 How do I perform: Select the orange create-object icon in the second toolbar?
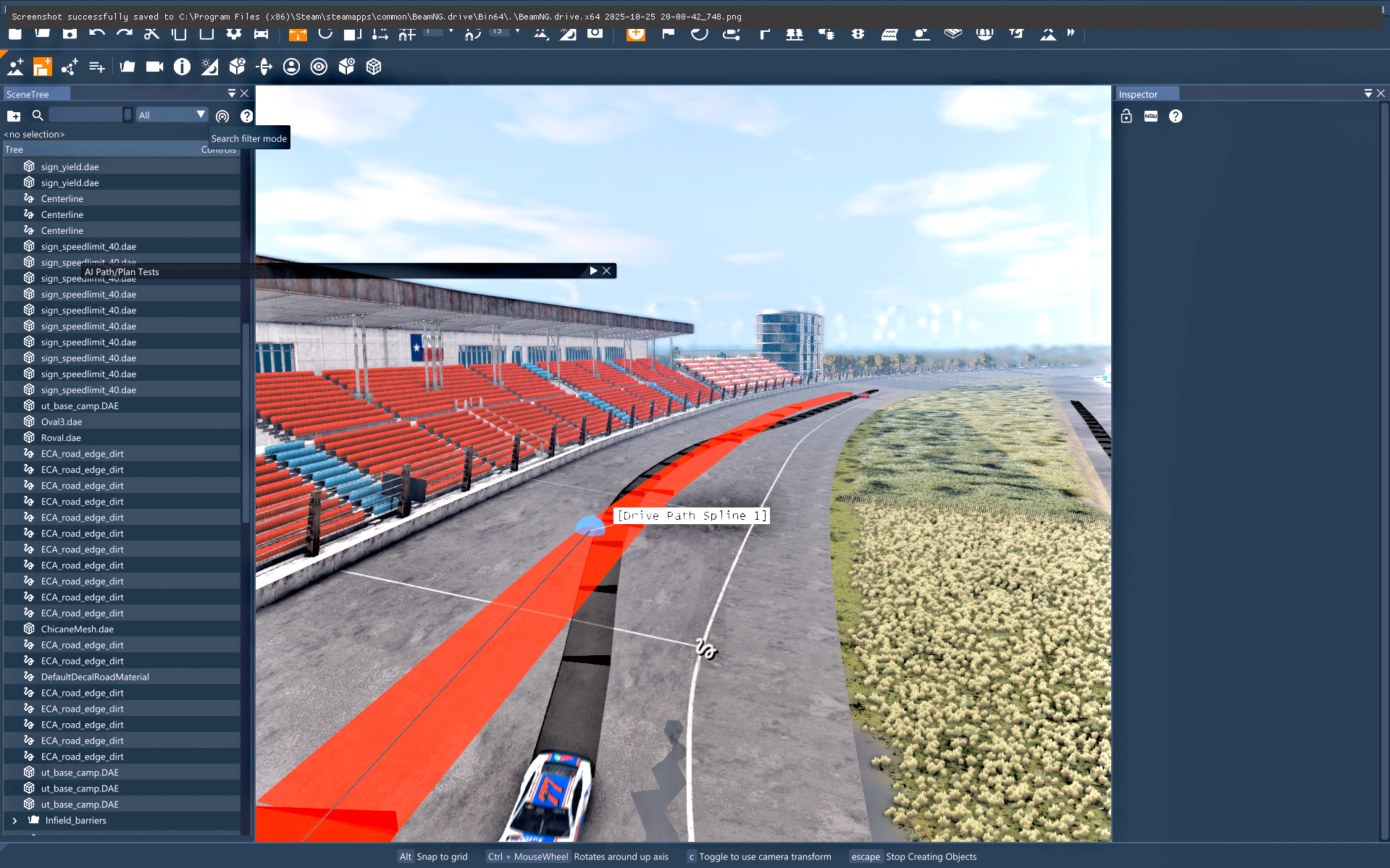click(x=43, y=67)
